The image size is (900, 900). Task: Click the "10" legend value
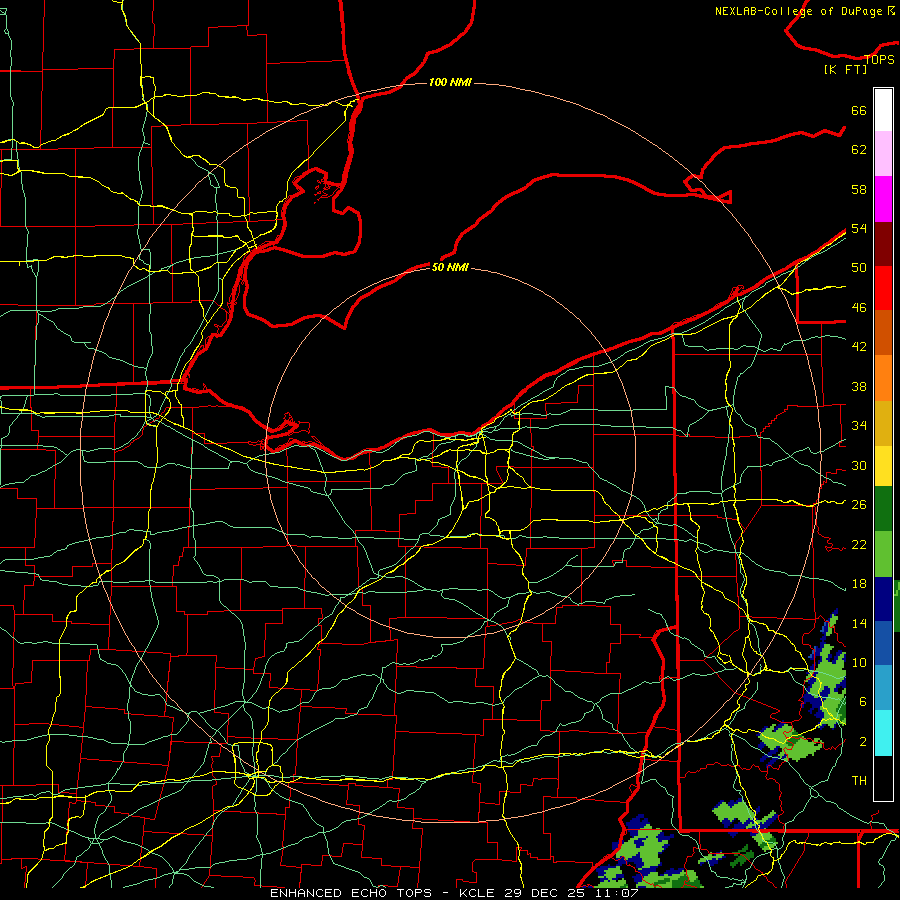pos(859,662)
